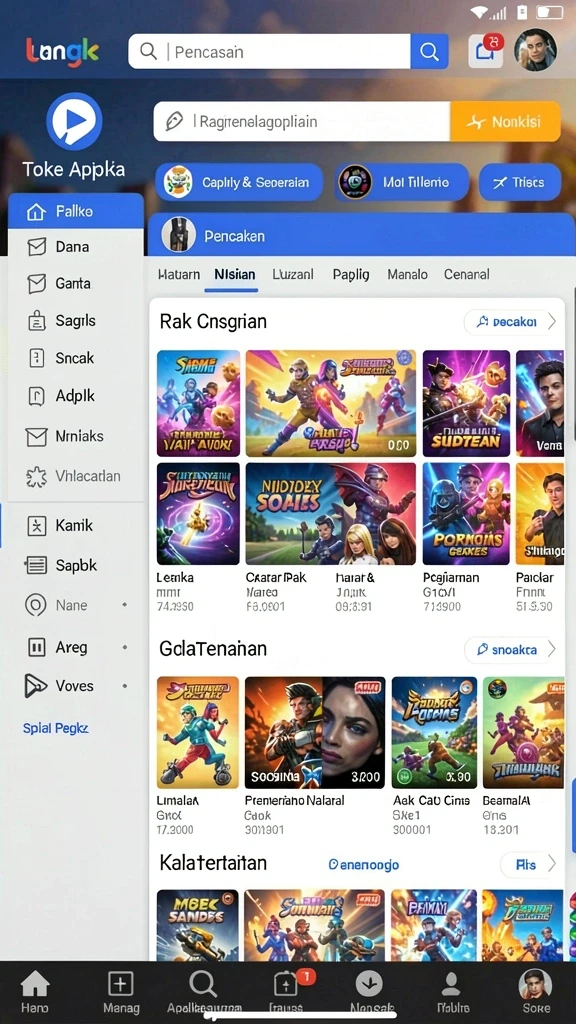Click the blue search magnifier button
Image resolution: width=576 pixels, height=1024 pixels.
pos(429,52)
